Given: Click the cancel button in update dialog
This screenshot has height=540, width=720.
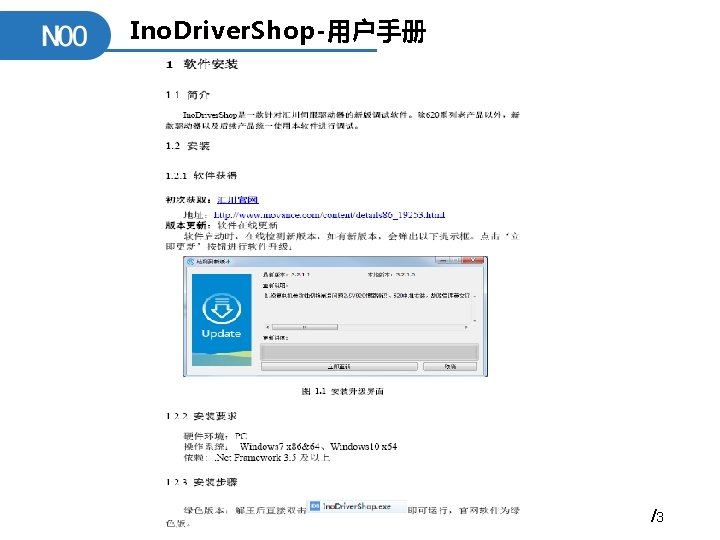Looking at the screenshot, I should [450, 366].
